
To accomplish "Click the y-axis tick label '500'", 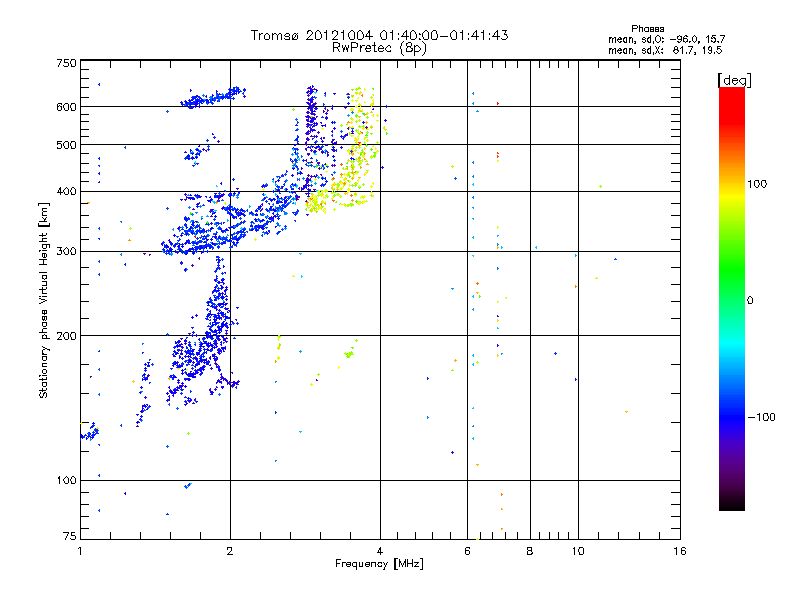I will point(67,145).
